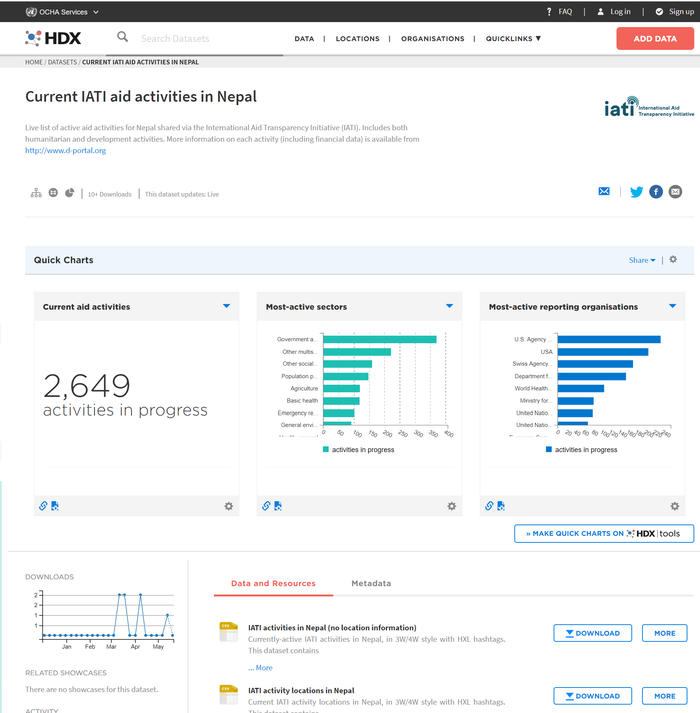This screenshot has width=700, height=713.
Task: Click the blue envelope contact icon
Action: point(604,191)
